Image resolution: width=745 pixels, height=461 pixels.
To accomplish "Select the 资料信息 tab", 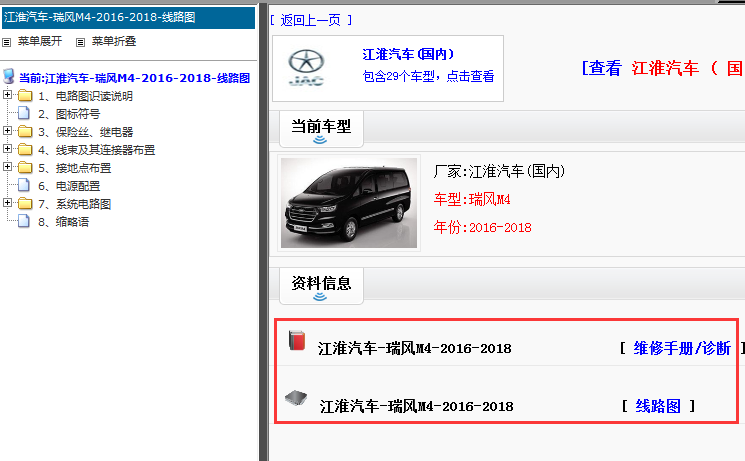I will 321,286.
